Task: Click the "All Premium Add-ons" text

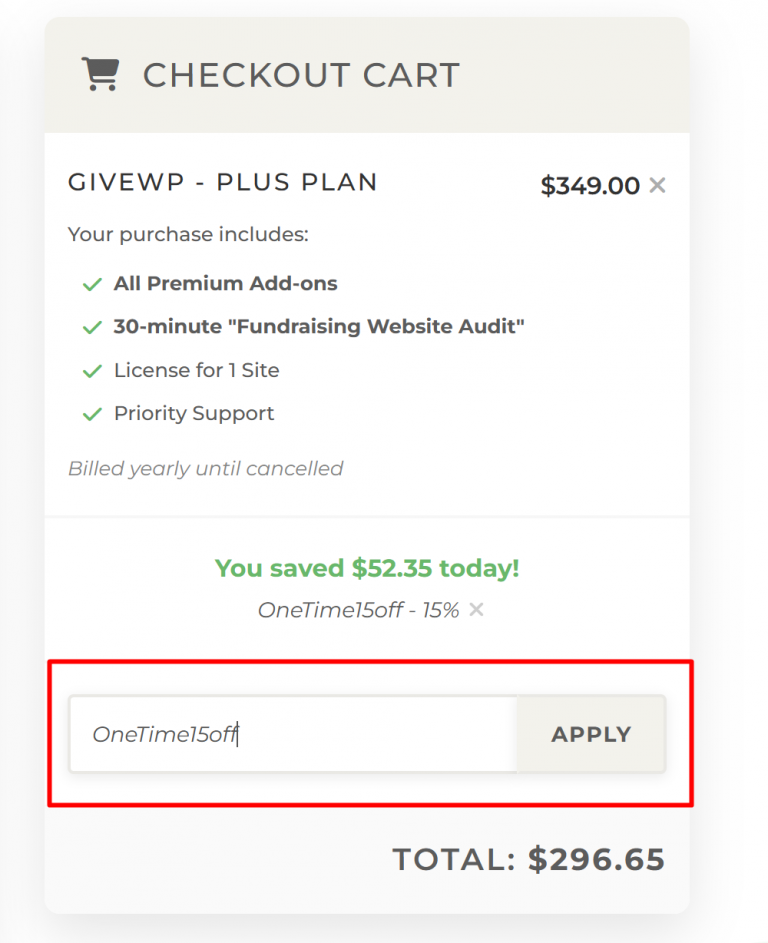Action: [x=225, y=284]
